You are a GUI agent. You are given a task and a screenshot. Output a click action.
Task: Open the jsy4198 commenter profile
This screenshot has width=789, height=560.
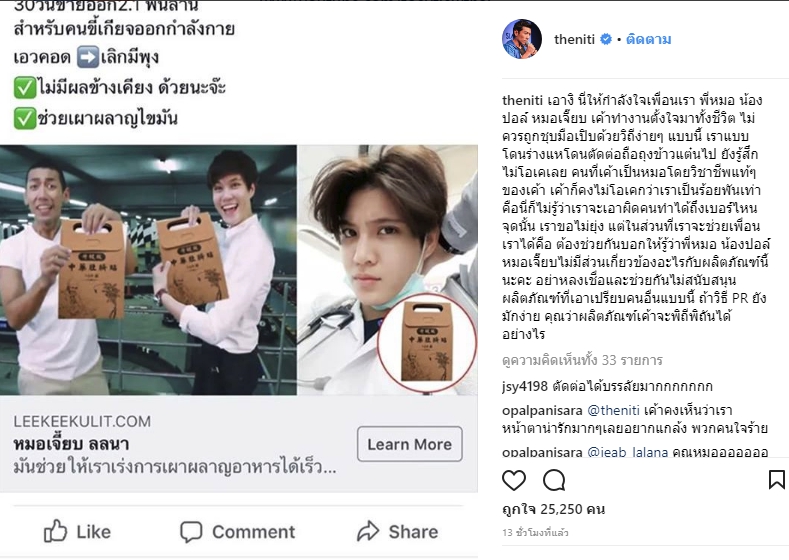click(x=525, y=386)
